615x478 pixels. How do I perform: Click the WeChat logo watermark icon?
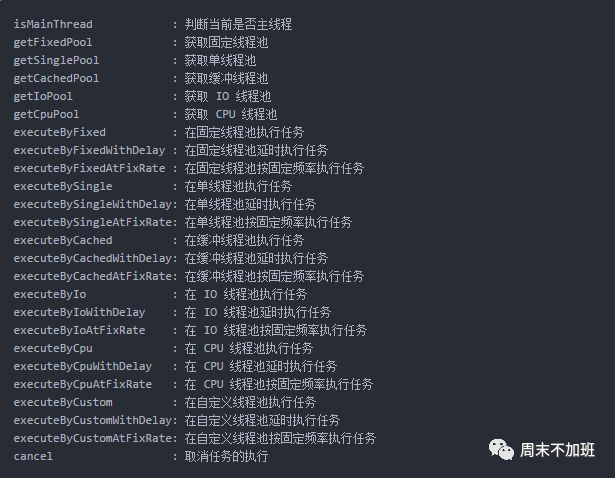501,450
